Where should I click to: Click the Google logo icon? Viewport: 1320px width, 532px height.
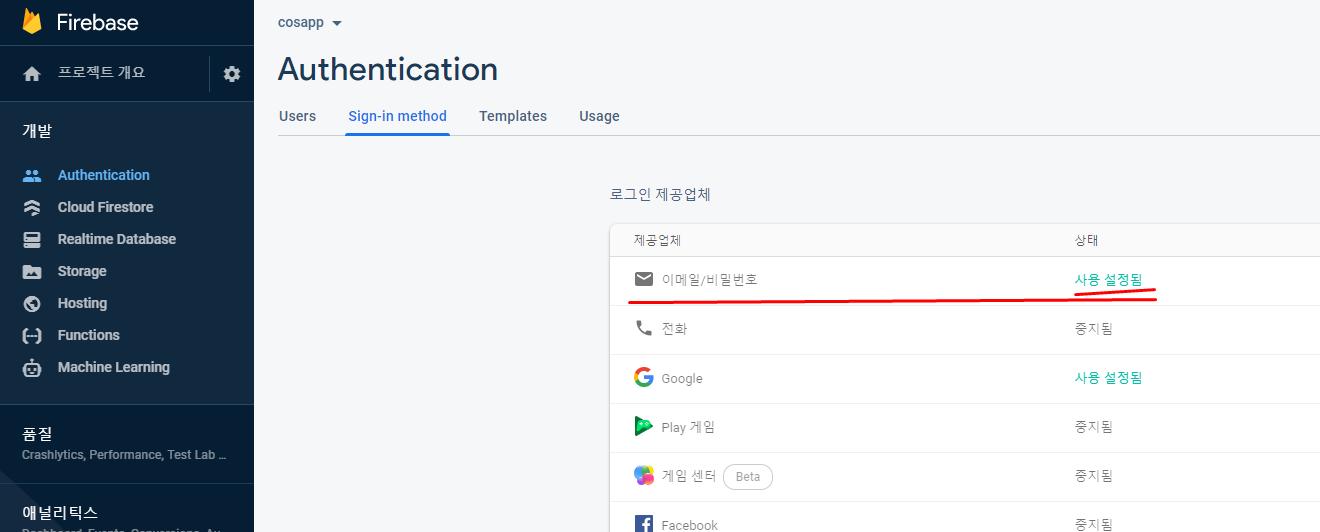[644, 377]
